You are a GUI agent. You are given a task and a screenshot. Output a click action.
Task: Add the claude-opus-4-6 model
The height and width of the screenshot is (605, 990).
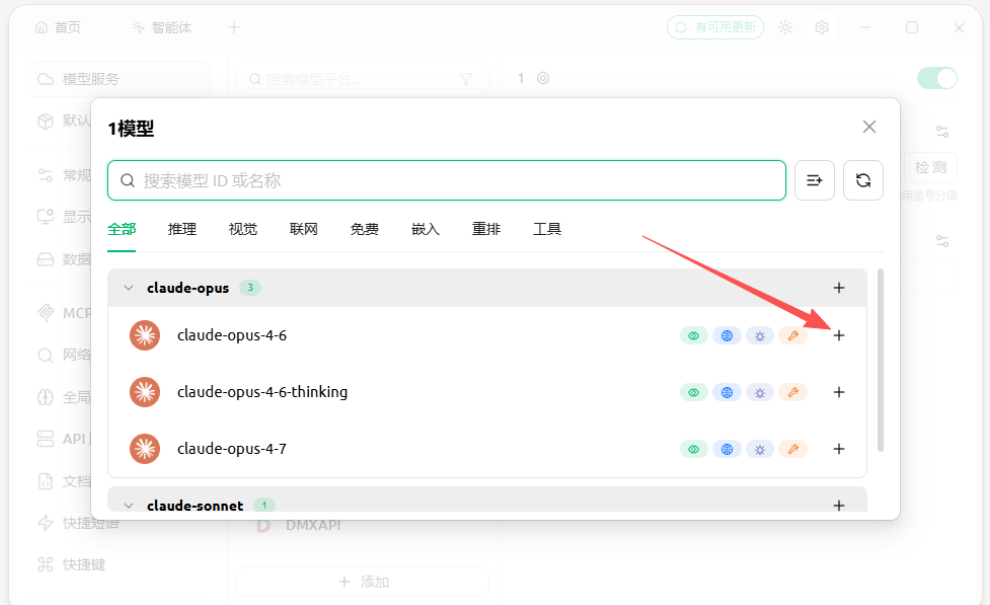point(838,335)
